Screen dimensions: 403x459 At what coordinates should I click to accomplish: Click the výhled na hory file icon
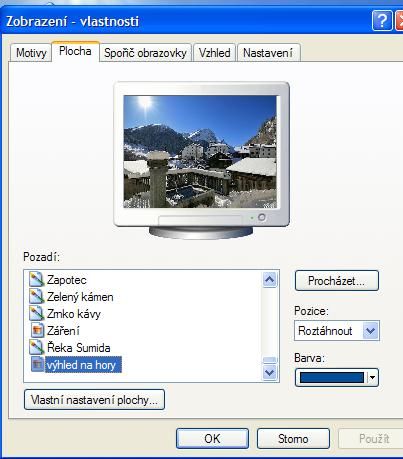[x=37, y=365]
